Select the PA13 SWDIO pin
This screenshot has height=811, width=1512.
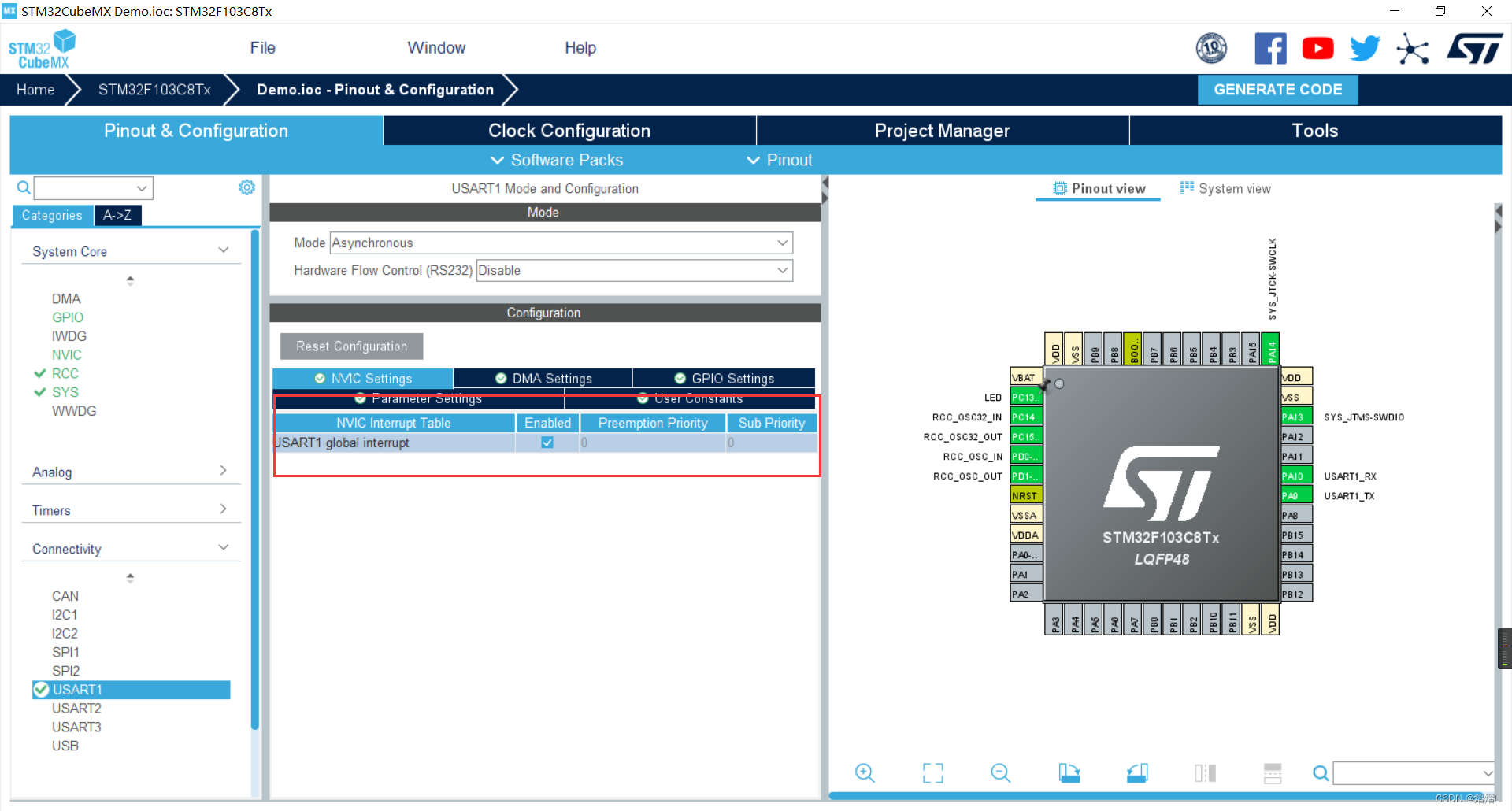[1295, 417]
